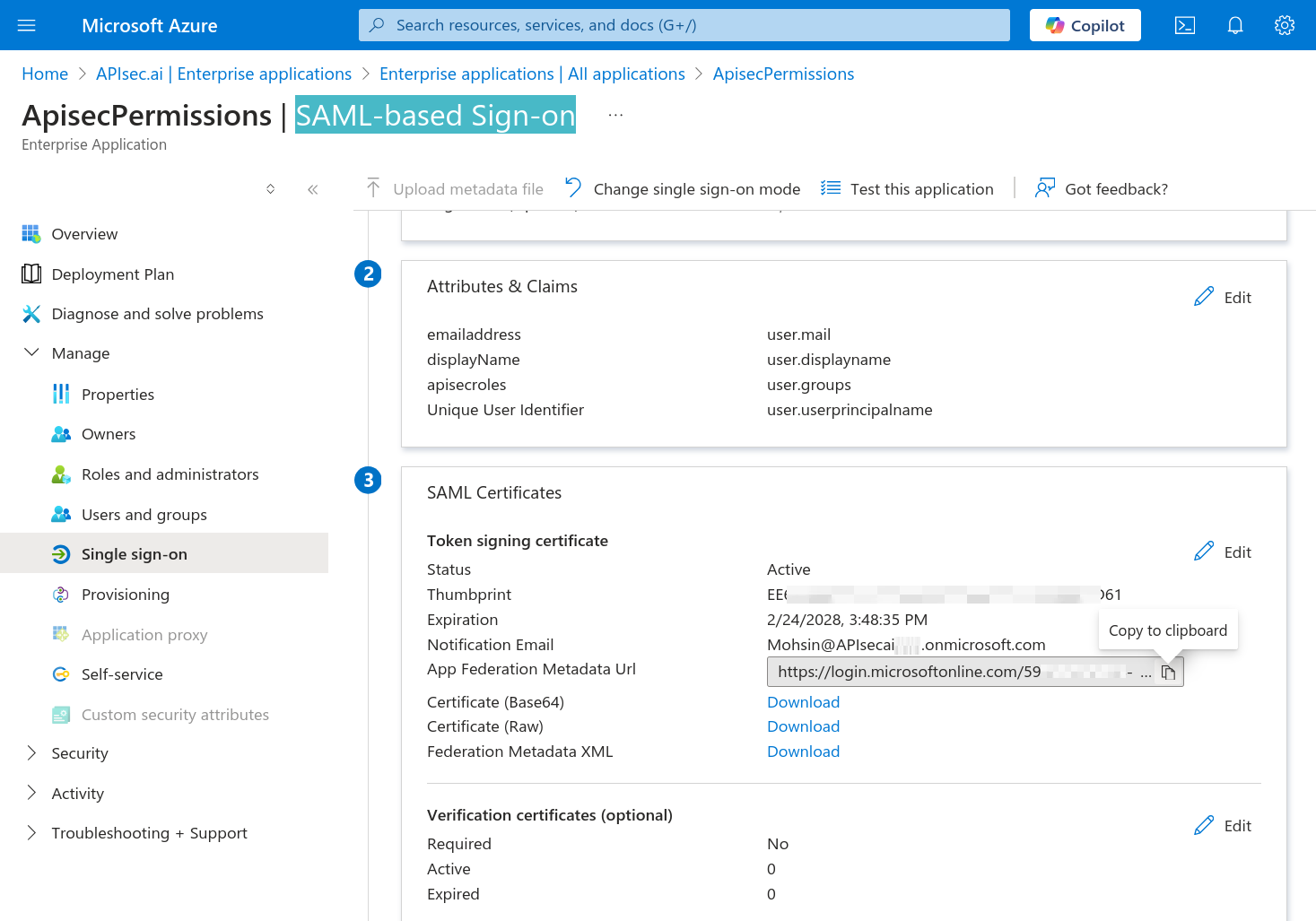Collapse the Manage section

click(32, 353)
